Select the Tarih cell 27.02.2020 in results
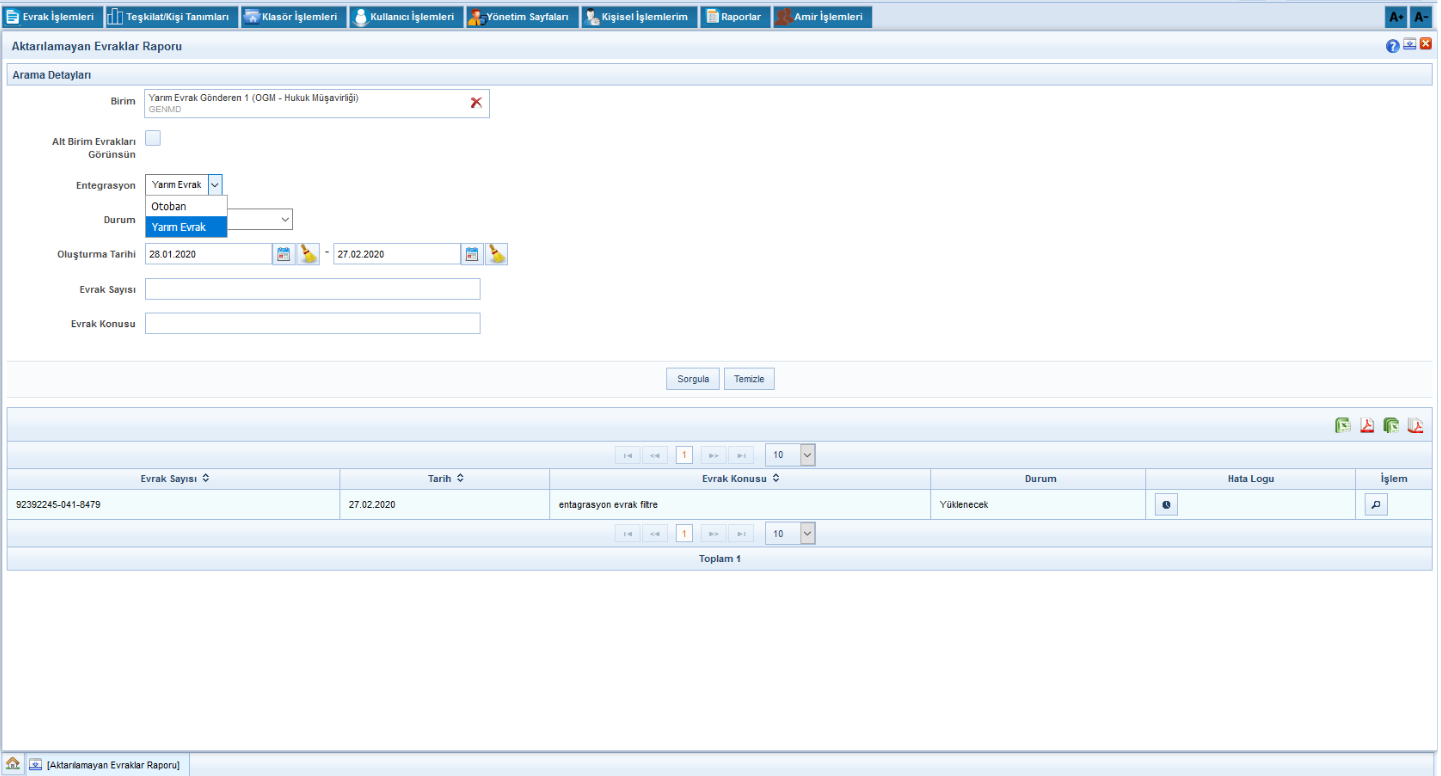This screenshot has height=776, width=1441. pyautogui.click(x=445, y=505)
